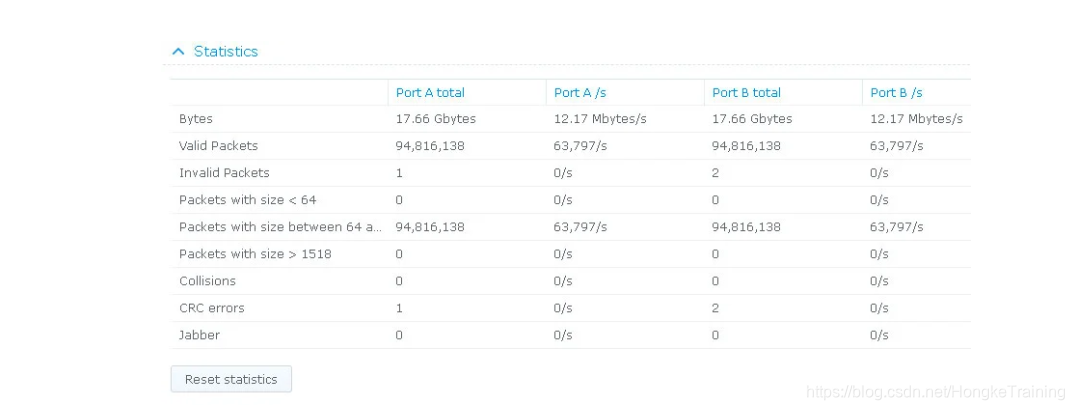
Task: Select Port A /s Bytes value 12.17 Mbytes/s
Action: pyautogui.click(x=600, y=119)
